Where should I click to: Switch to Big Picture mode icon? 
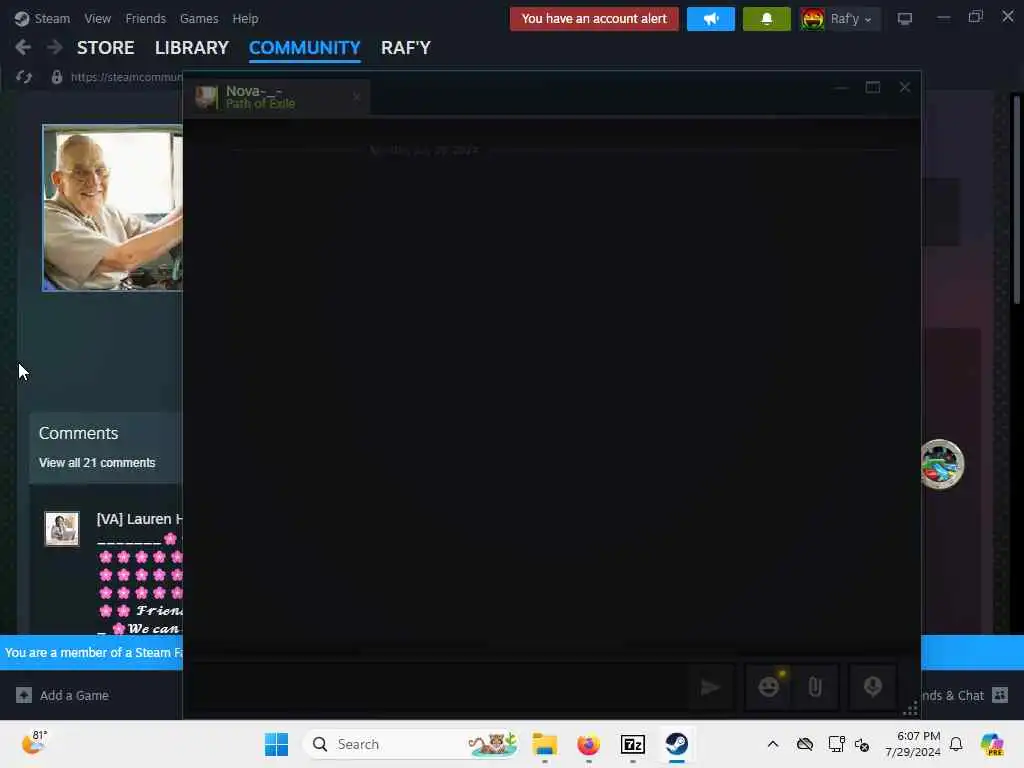(904, 19)
